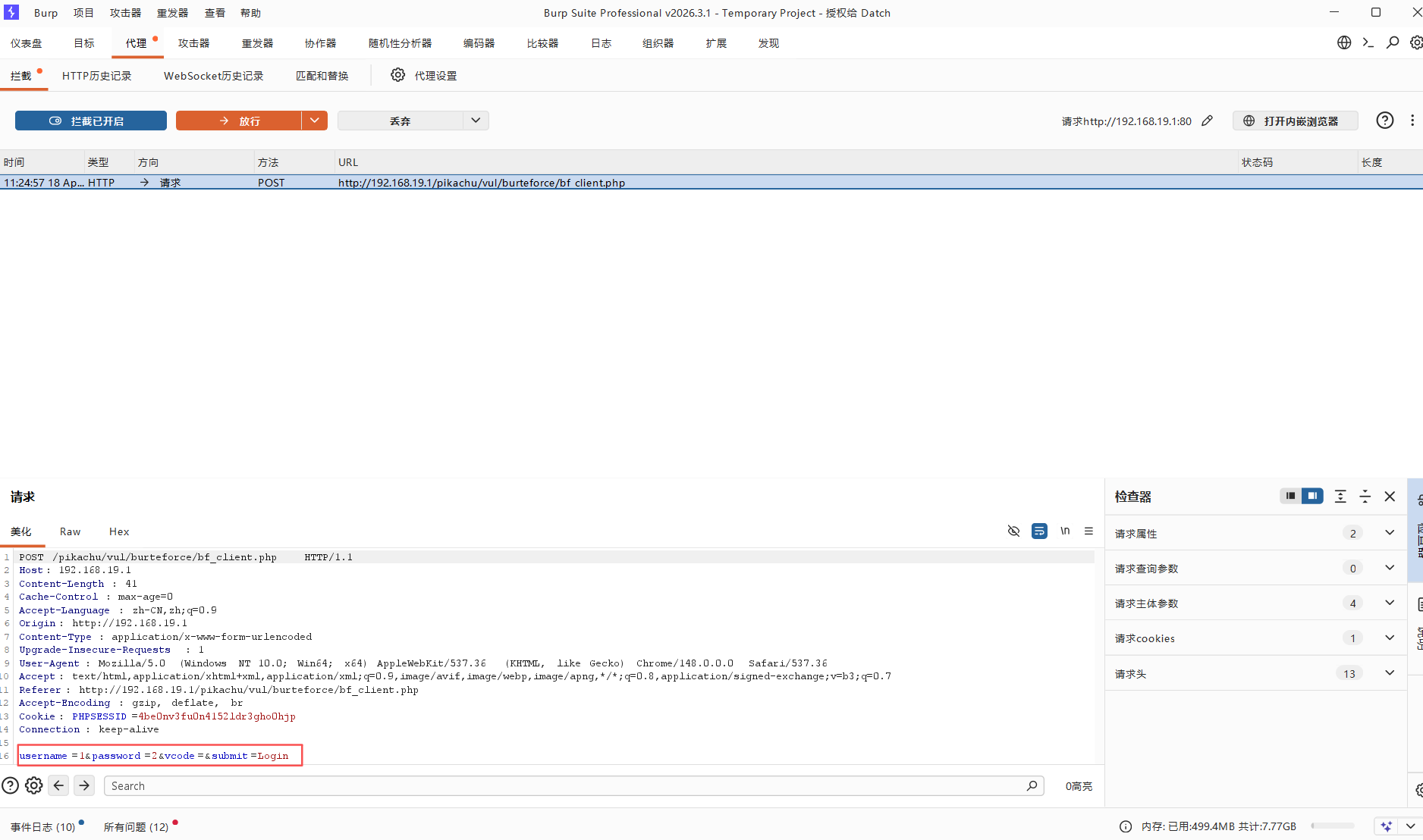
Task: Open the 目标 tab
Action: [x=84, y=43]
